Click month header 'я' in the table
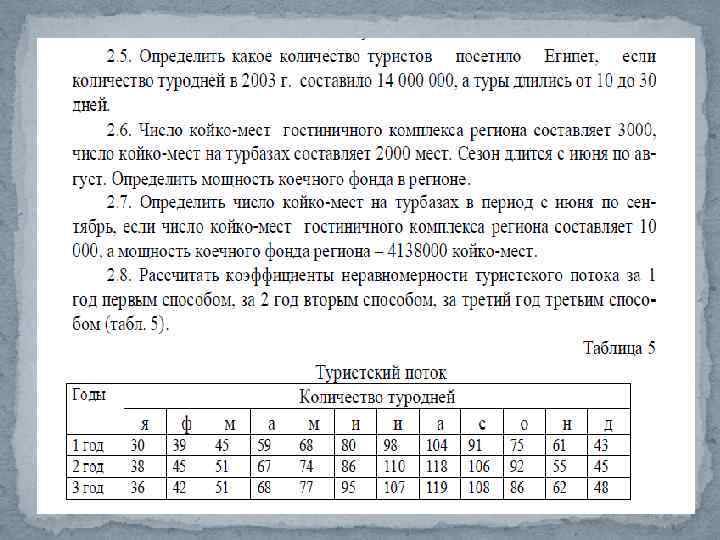The width and height of the screenshot is (720, 540). click(x=144, y=424)
